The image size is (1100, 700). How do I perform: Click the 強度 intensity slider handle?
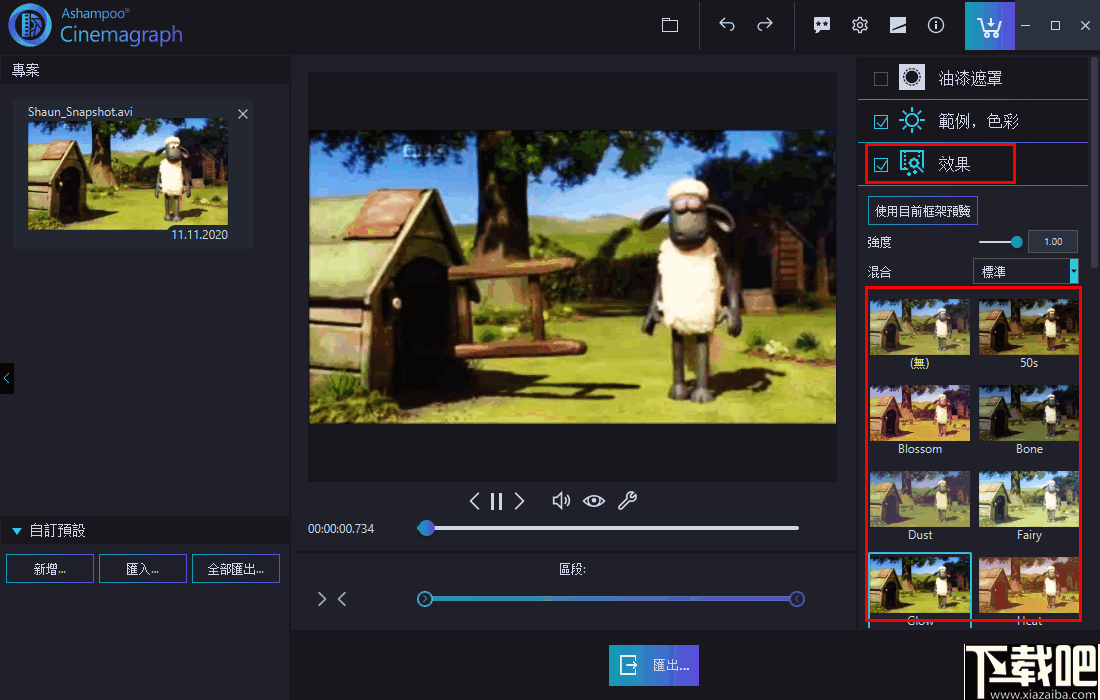pyautogui.click(x=1017, y=241)
